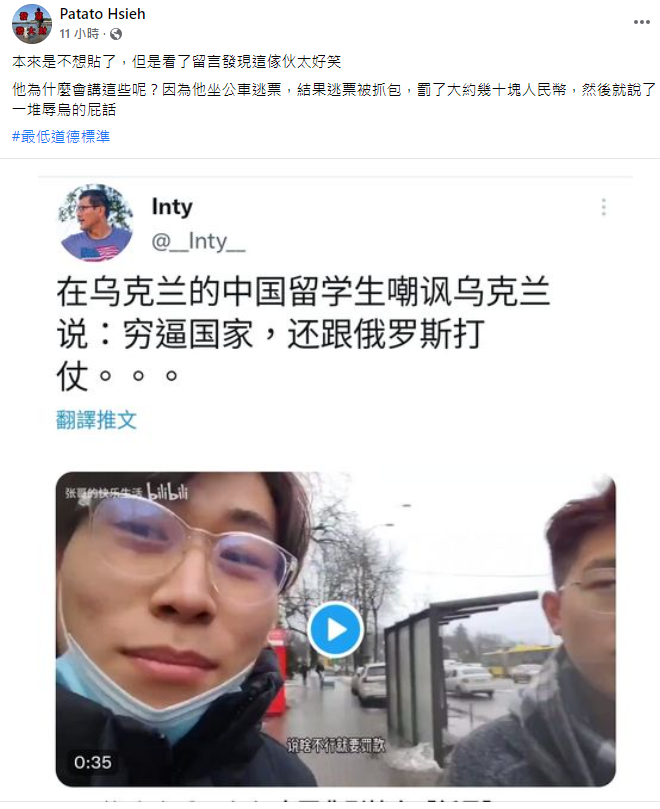The height and width of the screenshot is (809, 660).
Task: Click the Inty display name
Action: tap(172, 207)
